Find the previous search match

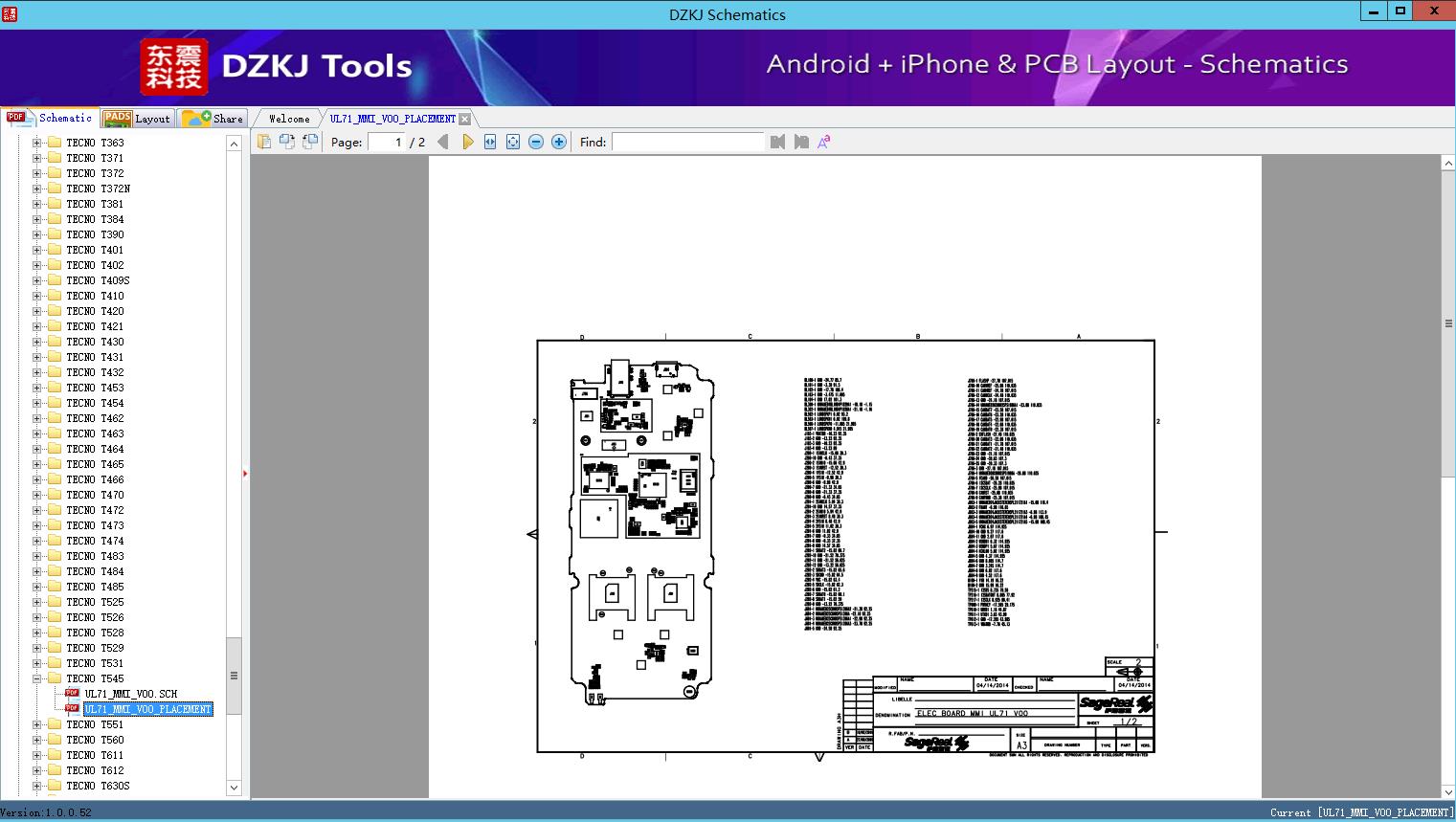(x=777, y=142)
